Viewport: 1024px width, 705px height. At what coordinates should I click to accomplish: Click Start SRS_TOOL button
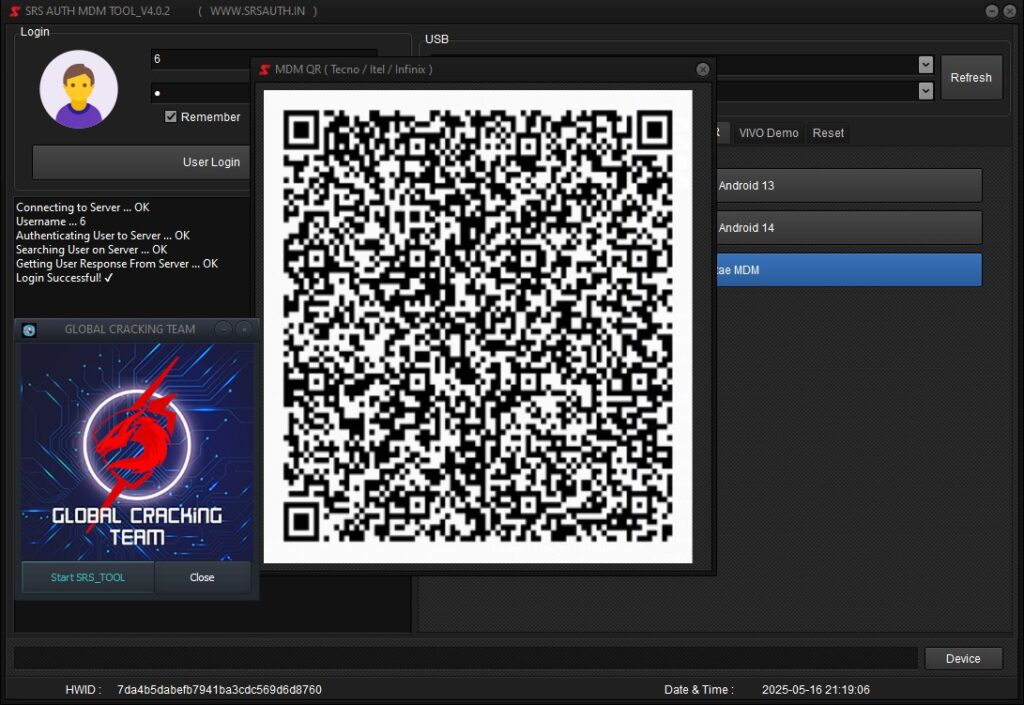click(x=88, y=577)
